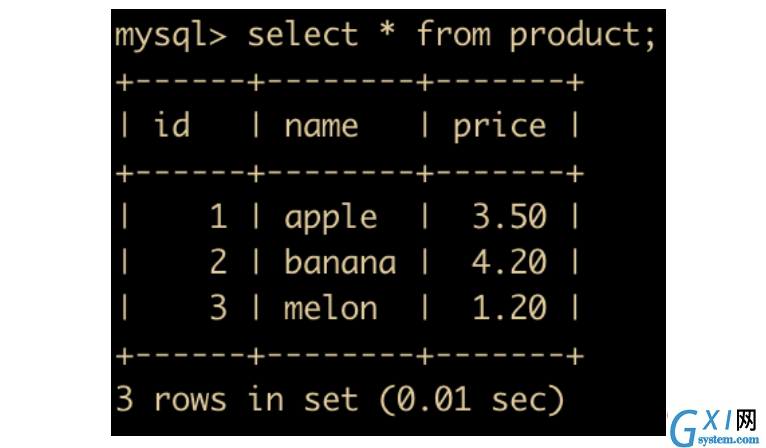766x448 pixels.
Task: Click the price 3.50
Action: [509, 216]
